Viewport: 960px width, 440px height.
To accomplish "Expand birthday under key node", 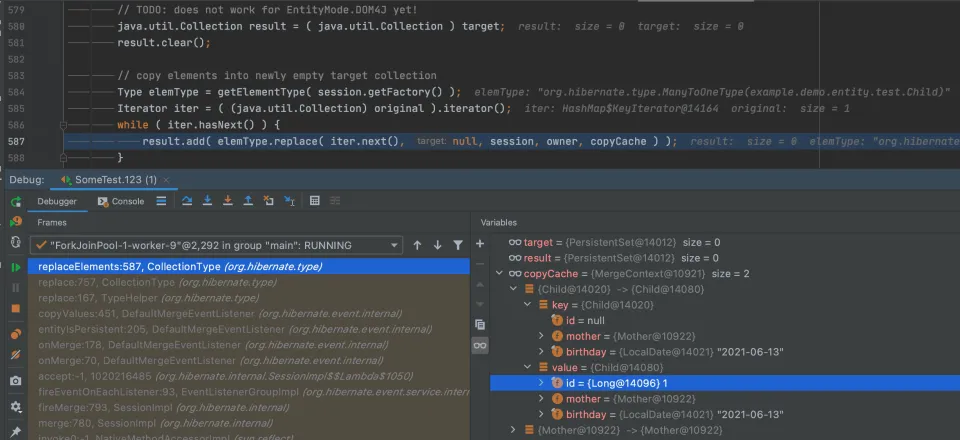I will coord(541,352).
